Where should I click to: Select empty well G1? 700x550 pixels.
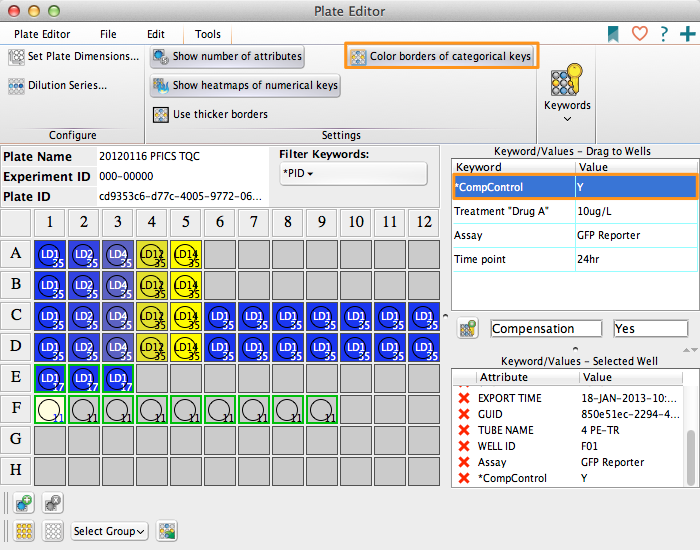pos(50,440)
